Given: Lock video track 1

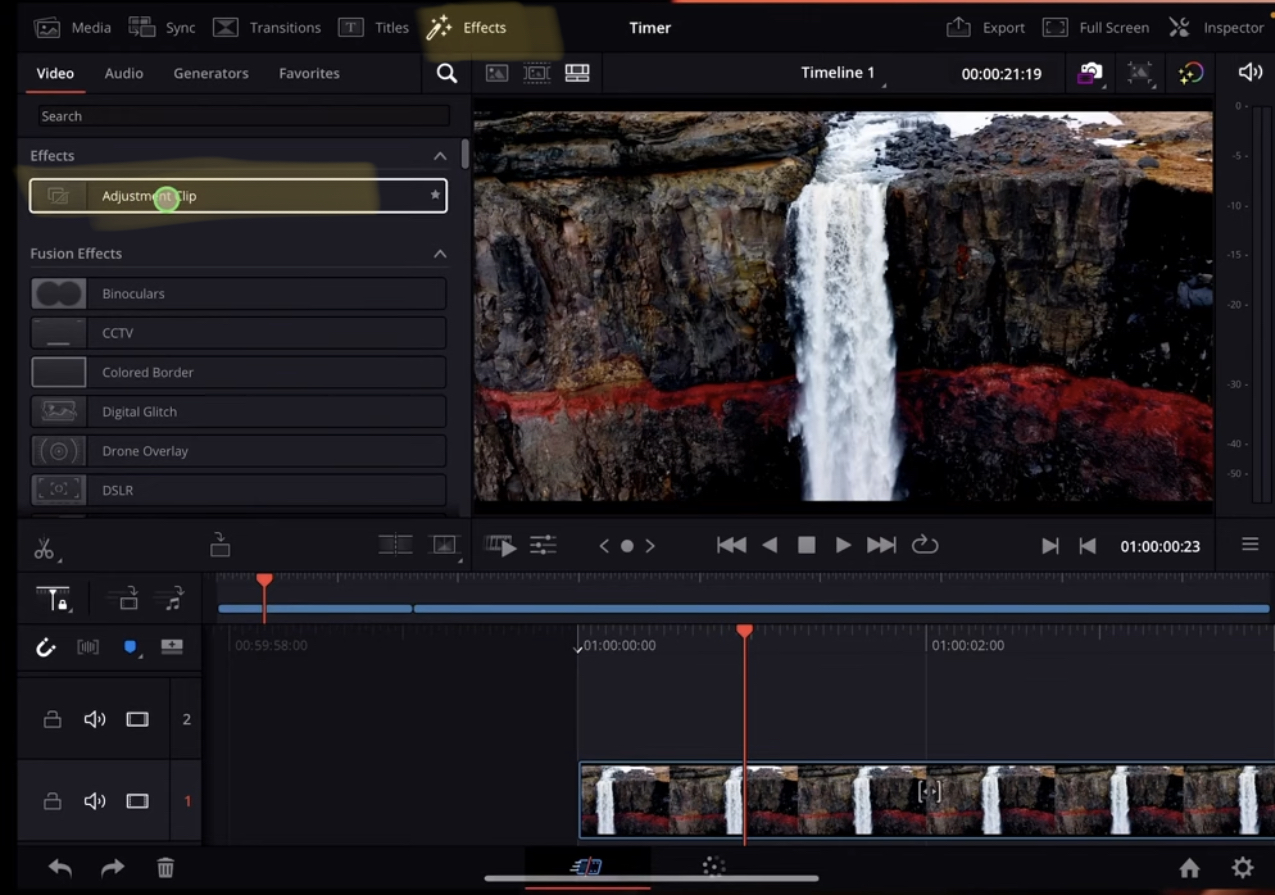Looking at the screenshot, I should tap(52, 801).
